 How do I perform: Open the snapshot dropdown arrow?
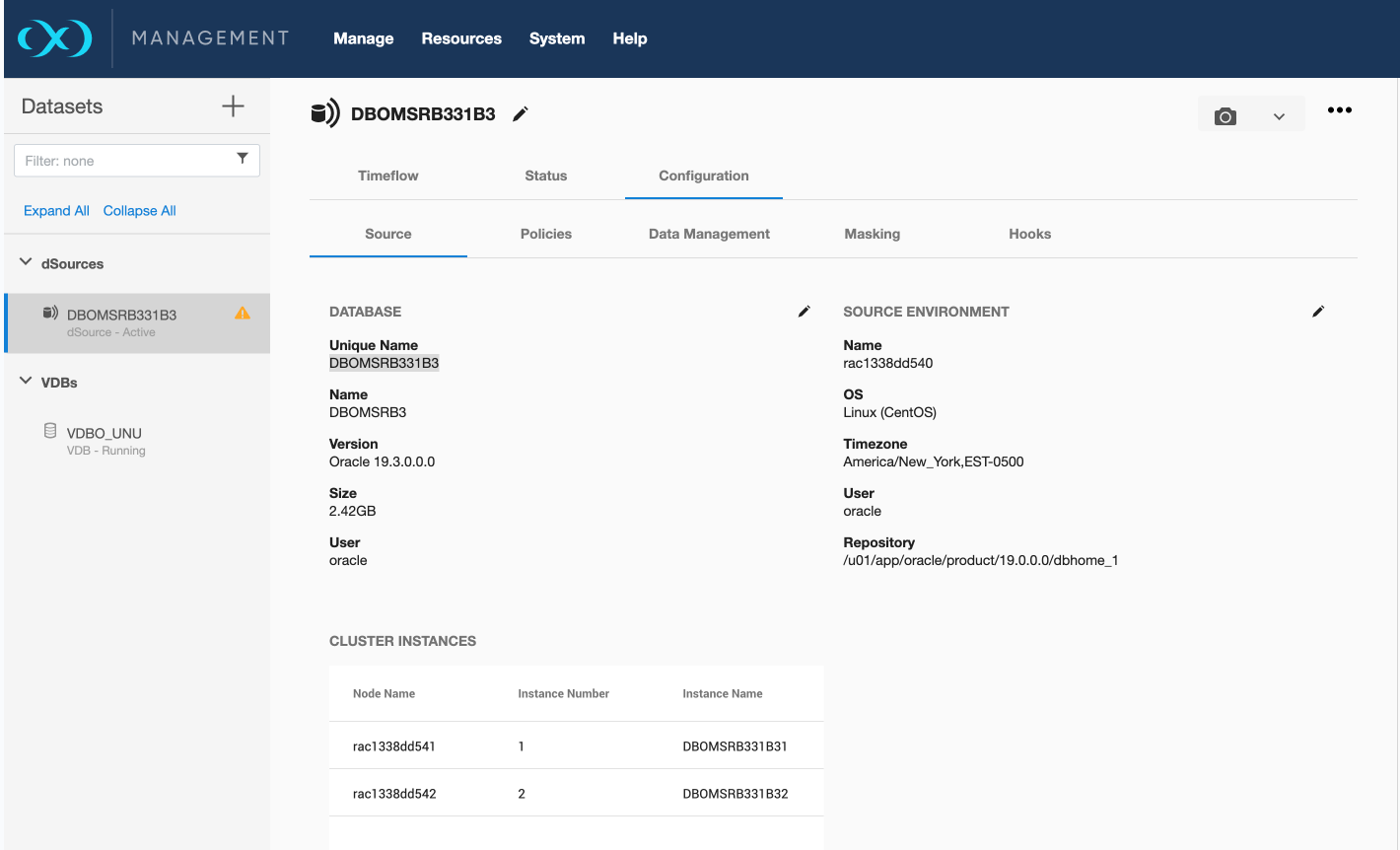pyautogui.click(x=1279, y=116)
